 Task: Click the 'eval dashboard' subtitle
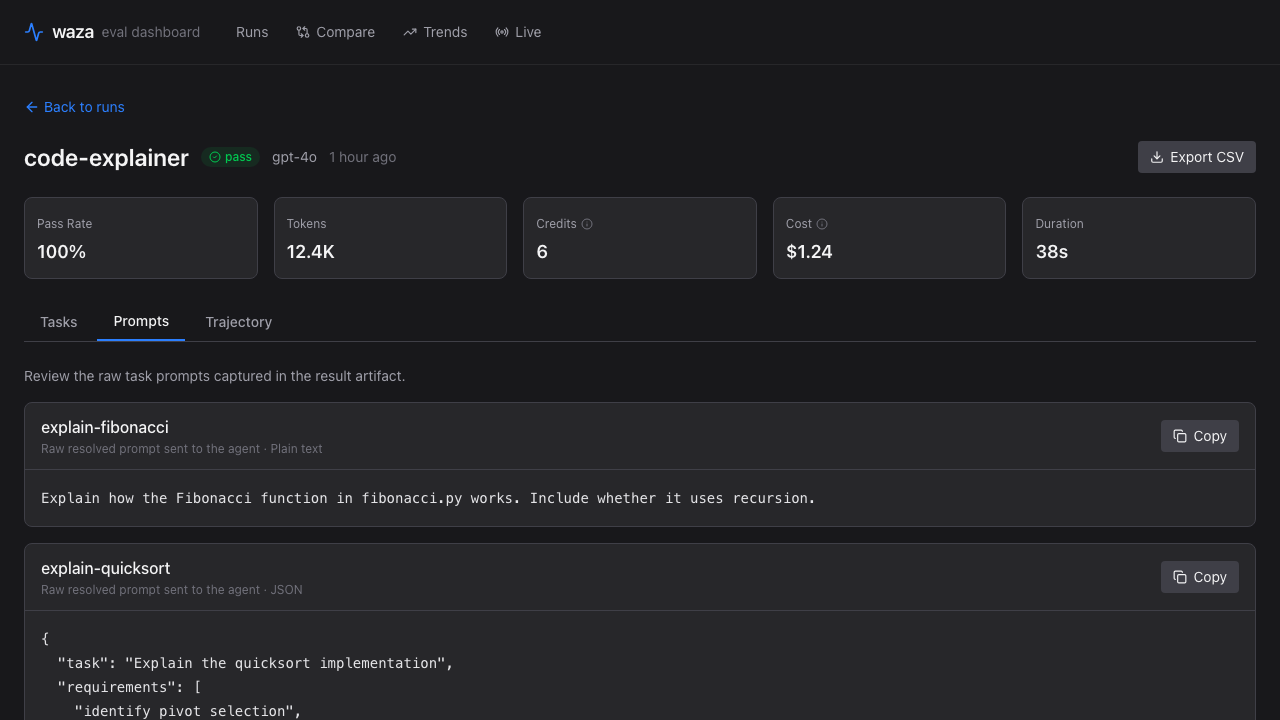pyautogui.click(x=151, y=32)
